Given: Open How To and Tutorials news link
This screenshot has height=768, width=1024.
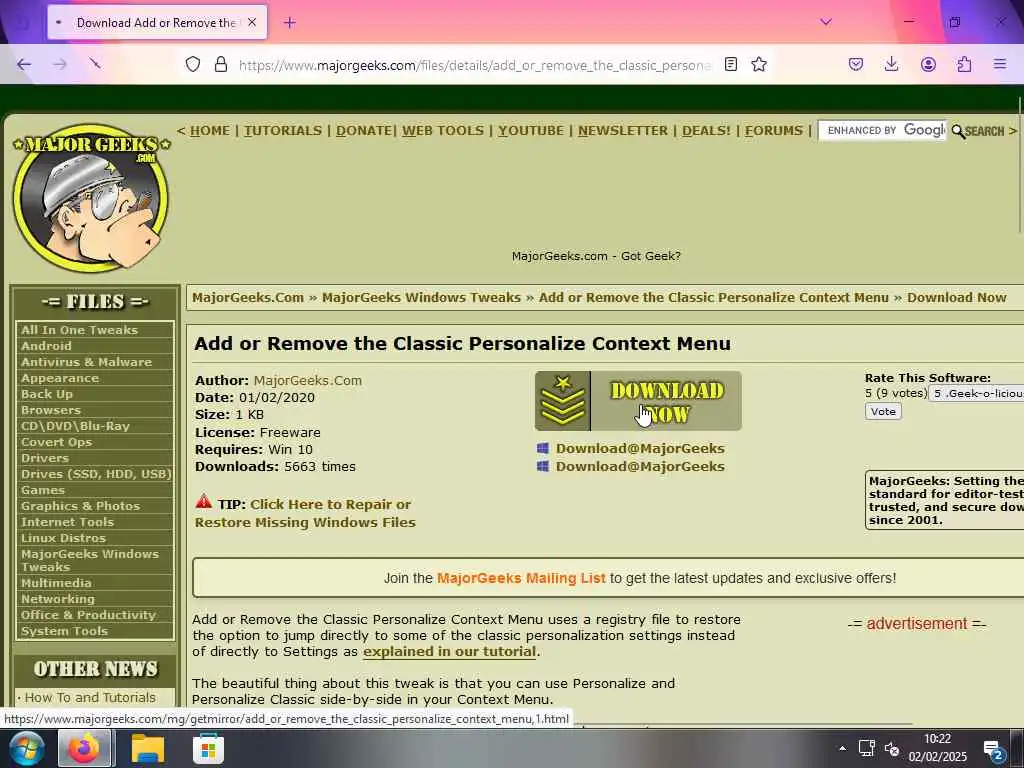Looking at the screenshot, I should click(x=90, y=697).
